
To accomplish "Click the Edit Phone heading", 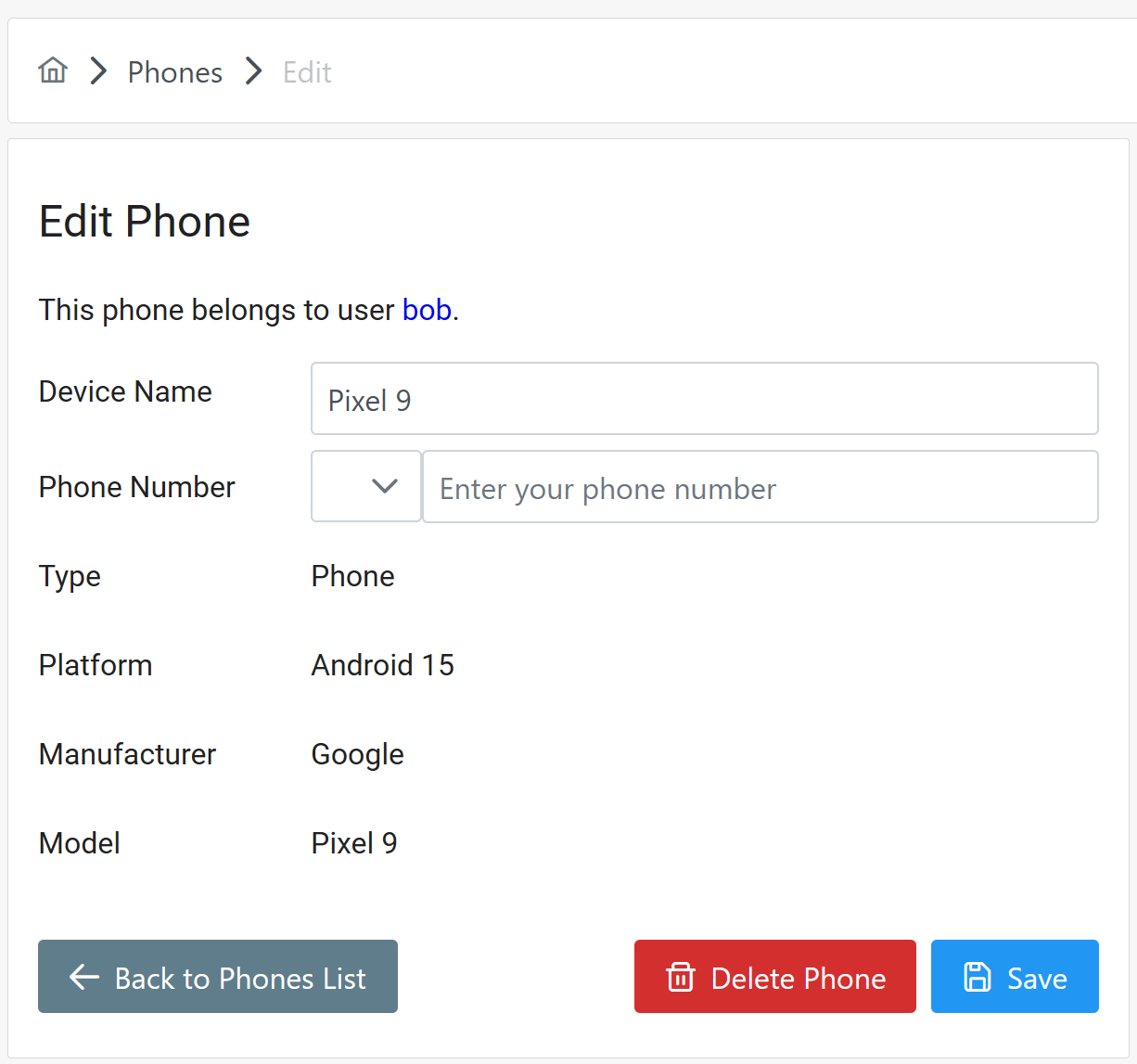I will pyautogui.click(x=145, y=222).
